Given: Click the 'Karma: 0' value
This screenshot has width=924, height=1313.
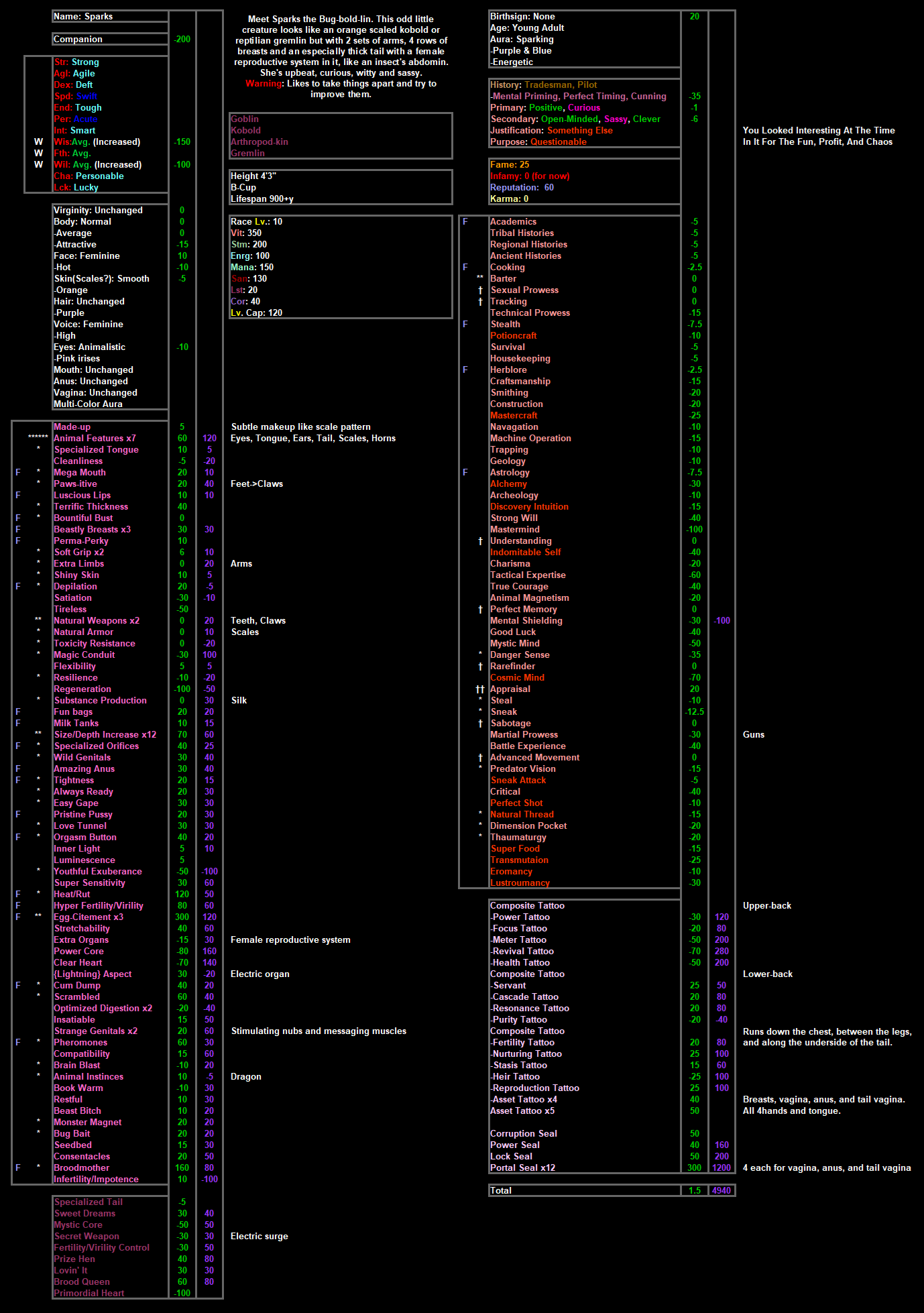Looking at the screenshot, I should (509, 198).
